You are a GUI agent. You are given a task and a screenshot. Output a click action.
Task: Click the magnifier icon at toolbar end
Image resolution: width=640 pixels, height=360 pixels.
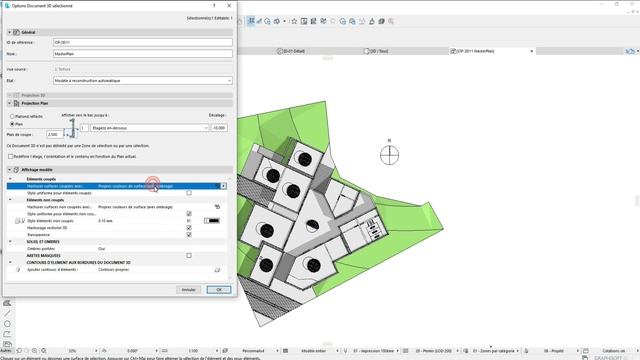[x=391, y=21]
